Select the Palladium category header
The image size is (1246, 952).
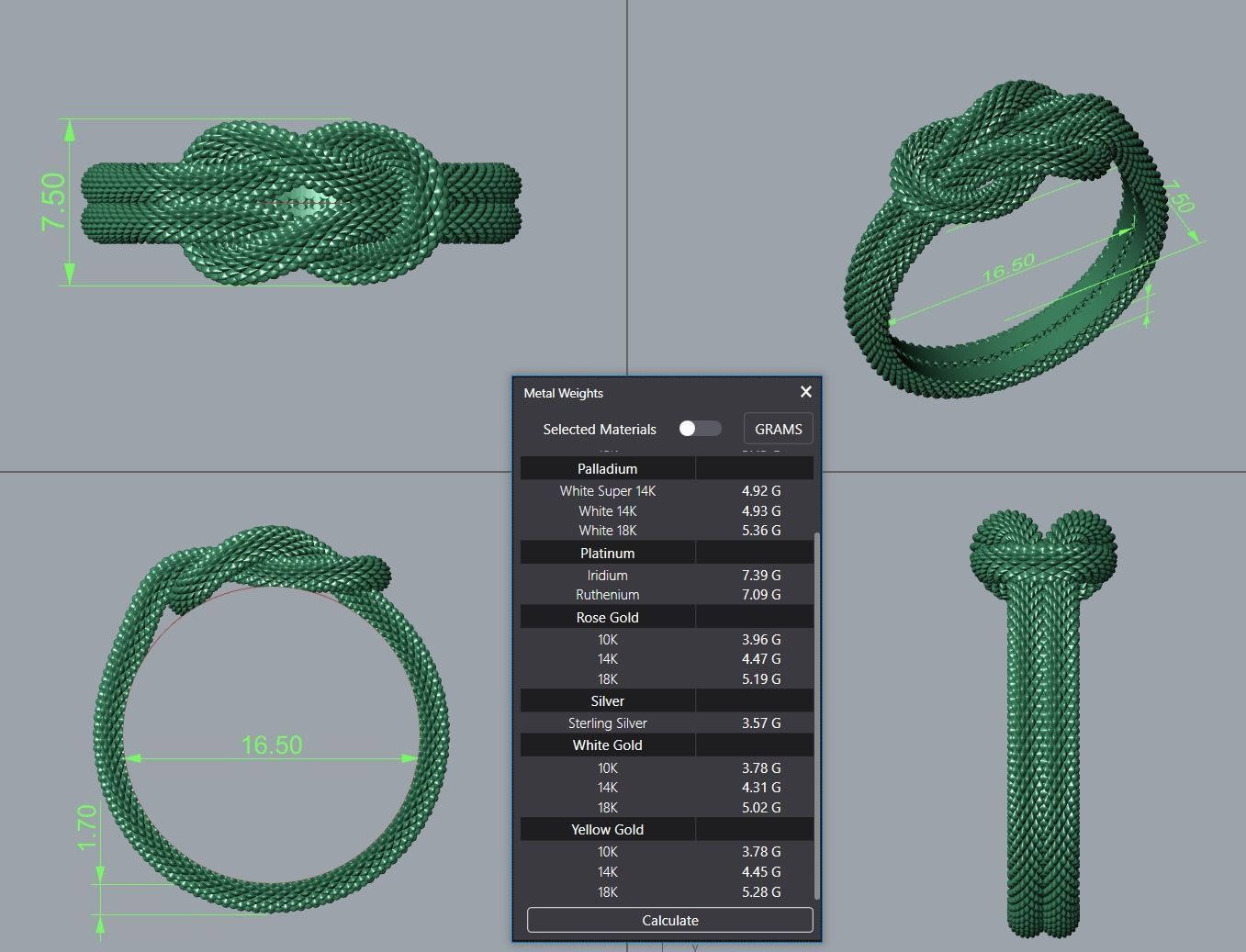point(667,468)
